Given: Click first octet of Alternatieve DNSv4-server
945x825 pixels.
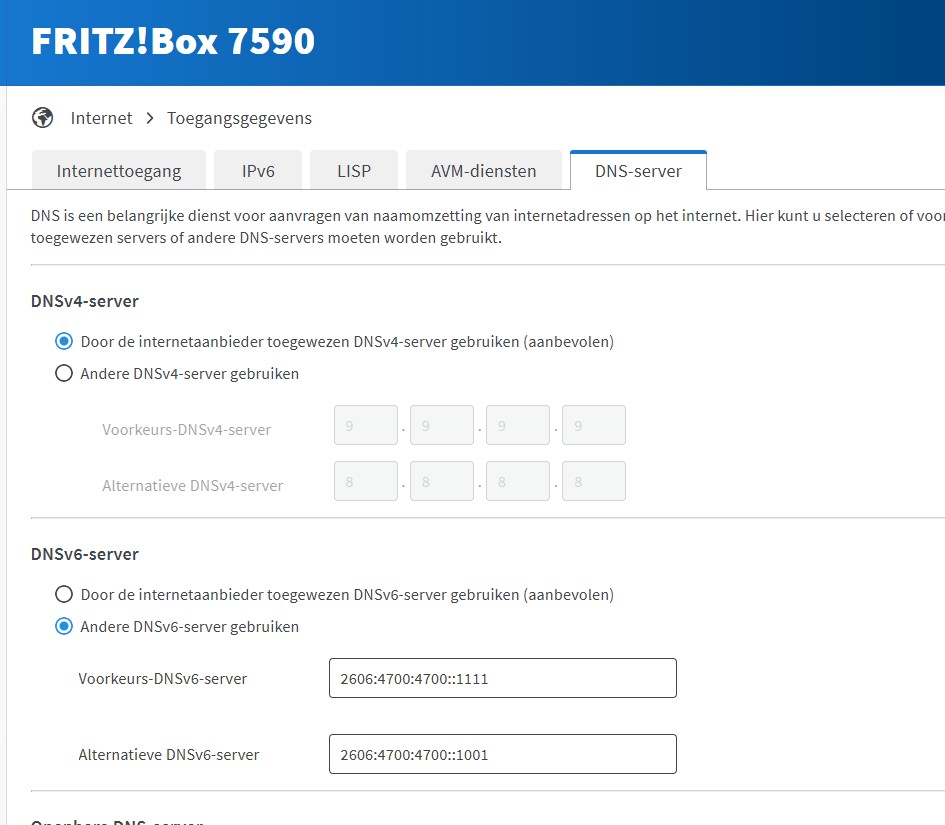Looking at the screenshot, I should 366,481.
